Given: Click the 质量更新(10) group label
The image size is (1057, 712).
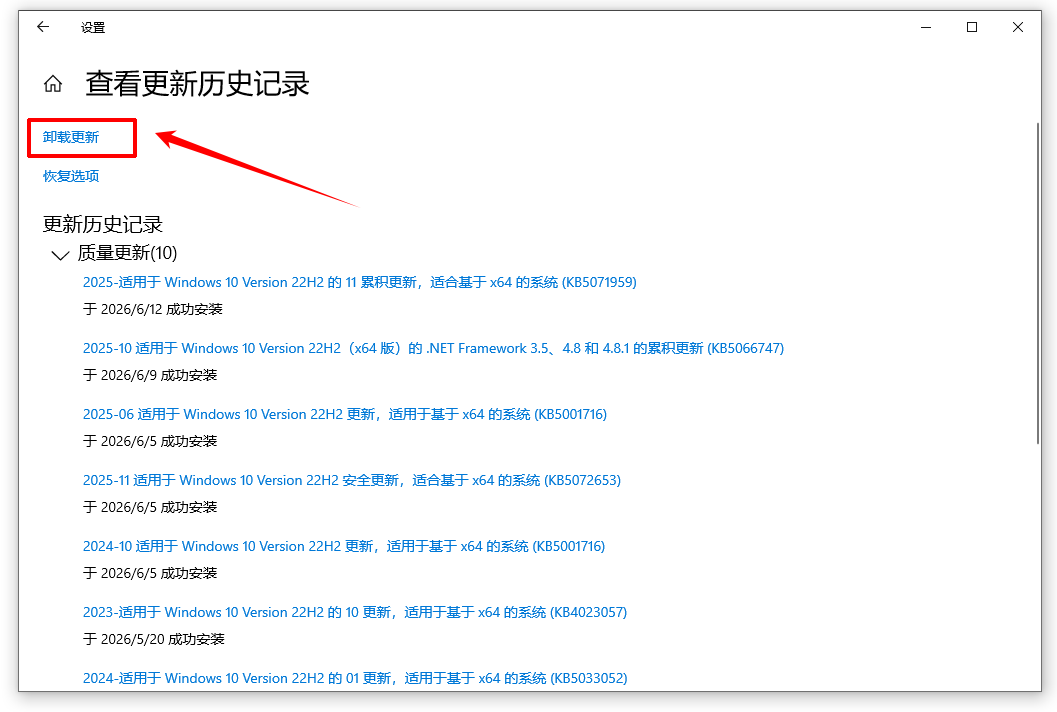Looking at the screenshot, I should click(127, 253).
